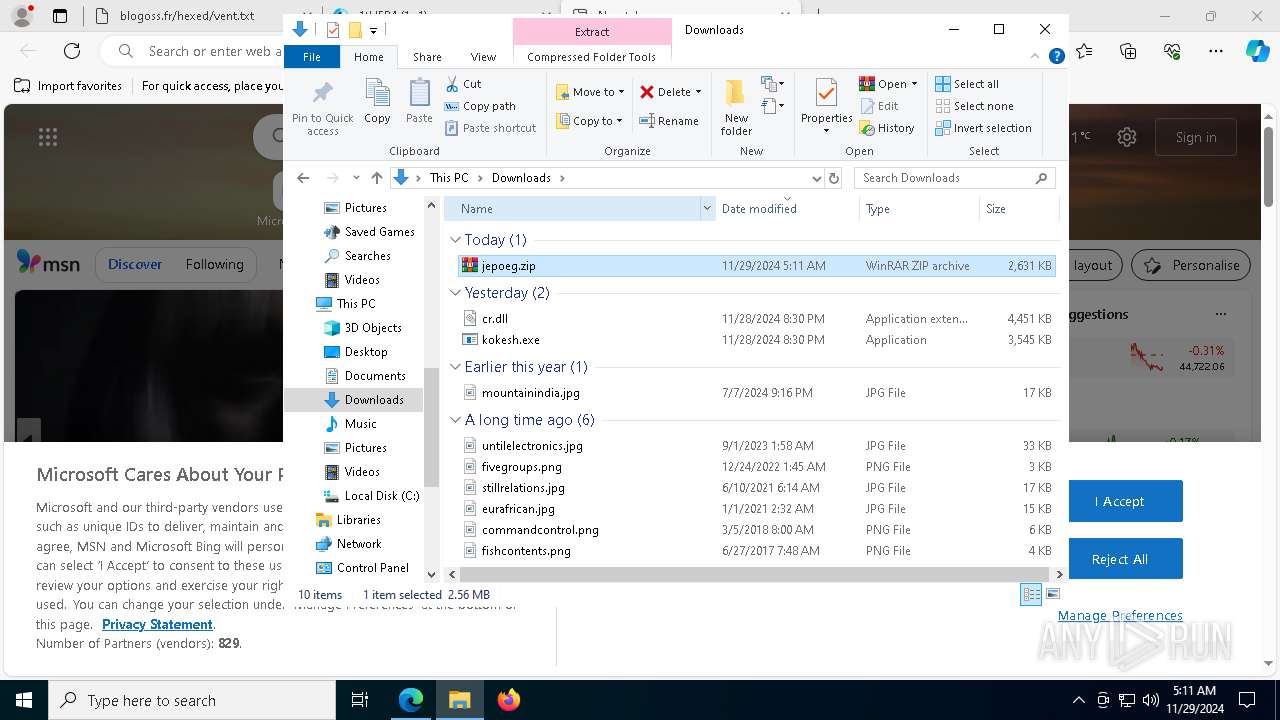Screen dimensions: 1280x720
Task: Create a New folder
Action: [x=736, y=107]
